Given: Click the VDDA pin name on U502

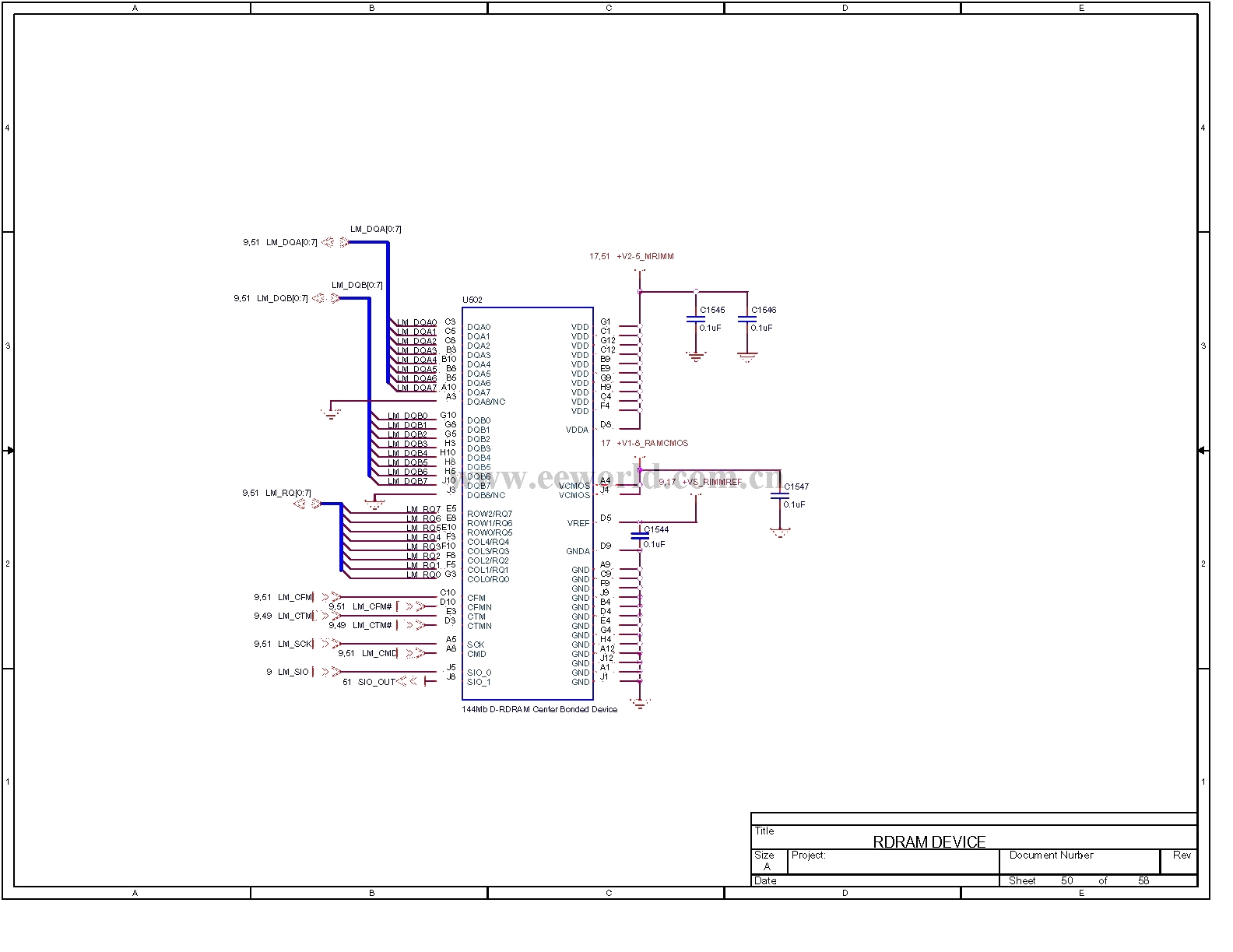Looking at the screenshot, I should click(577, 430).
